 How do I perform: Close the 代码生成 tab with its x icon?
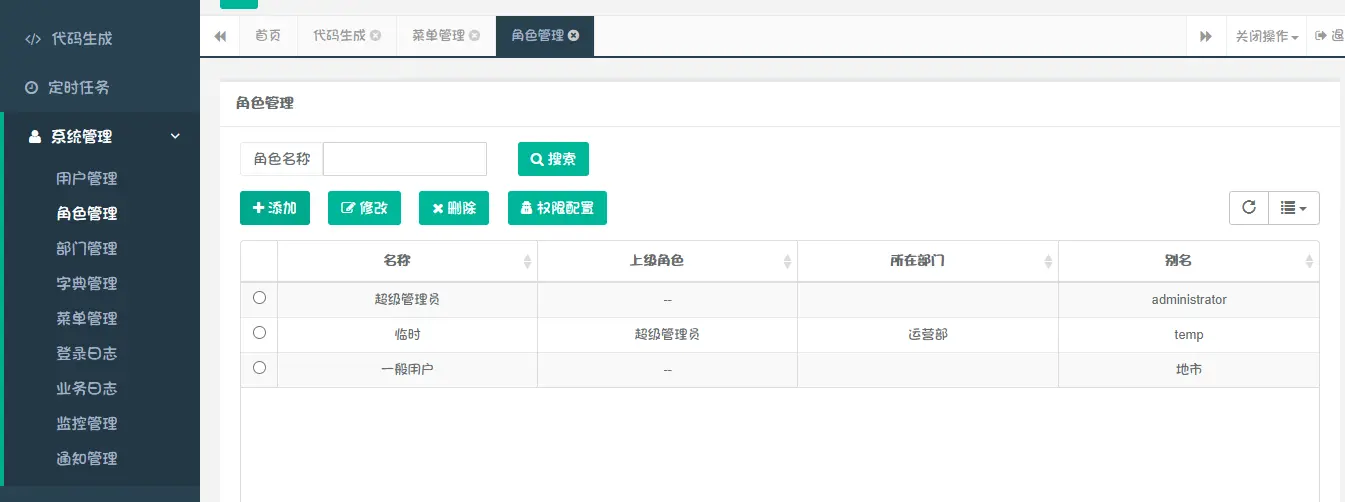375,36
